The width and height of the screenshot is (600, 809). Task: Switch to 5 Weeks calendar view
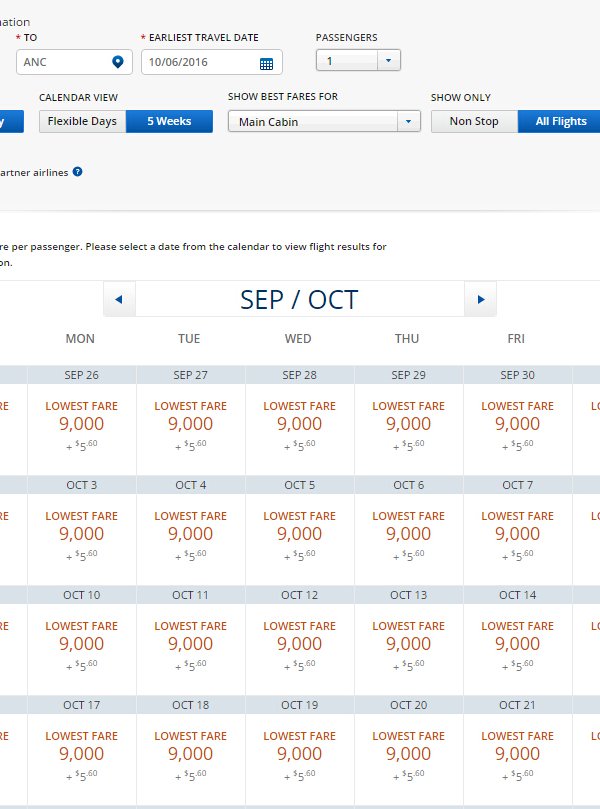(x=175, y=122)
